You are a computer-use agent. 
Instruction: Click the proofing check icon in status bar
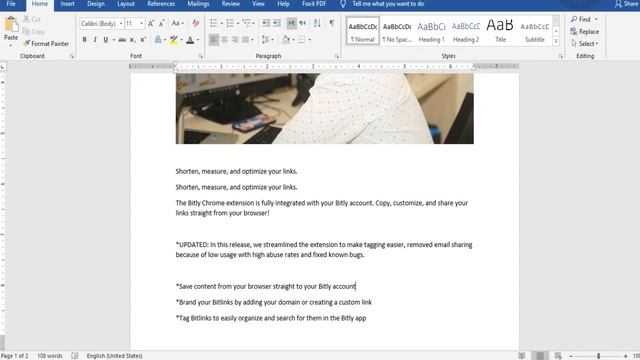75,356
